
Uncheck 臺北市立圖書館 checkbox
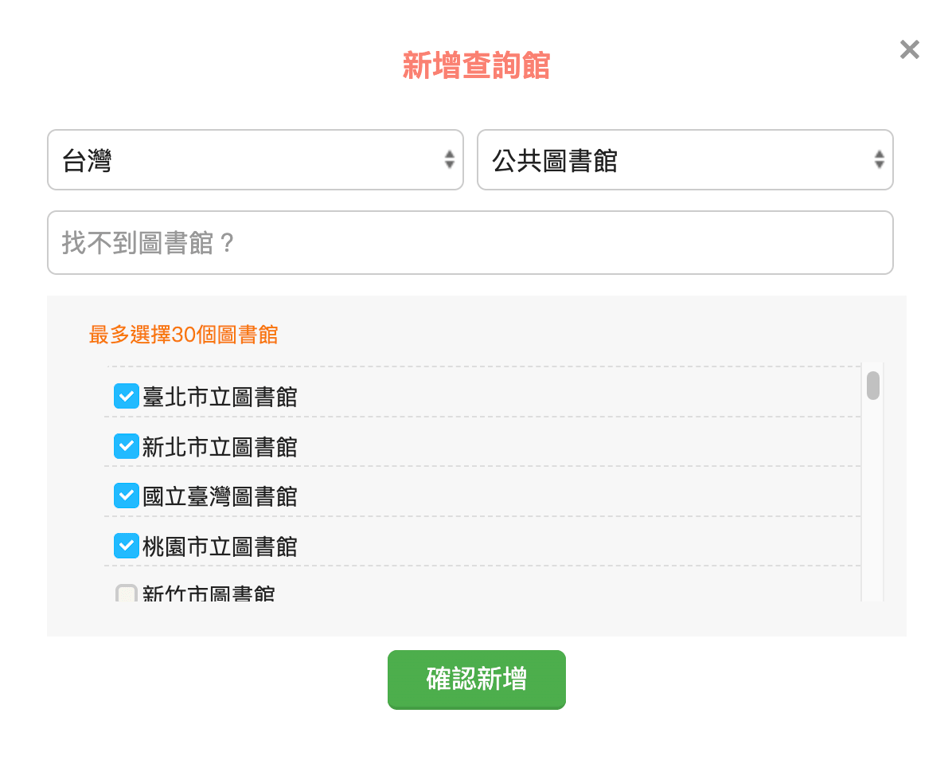pyautogui.click(x=126, y=396)
